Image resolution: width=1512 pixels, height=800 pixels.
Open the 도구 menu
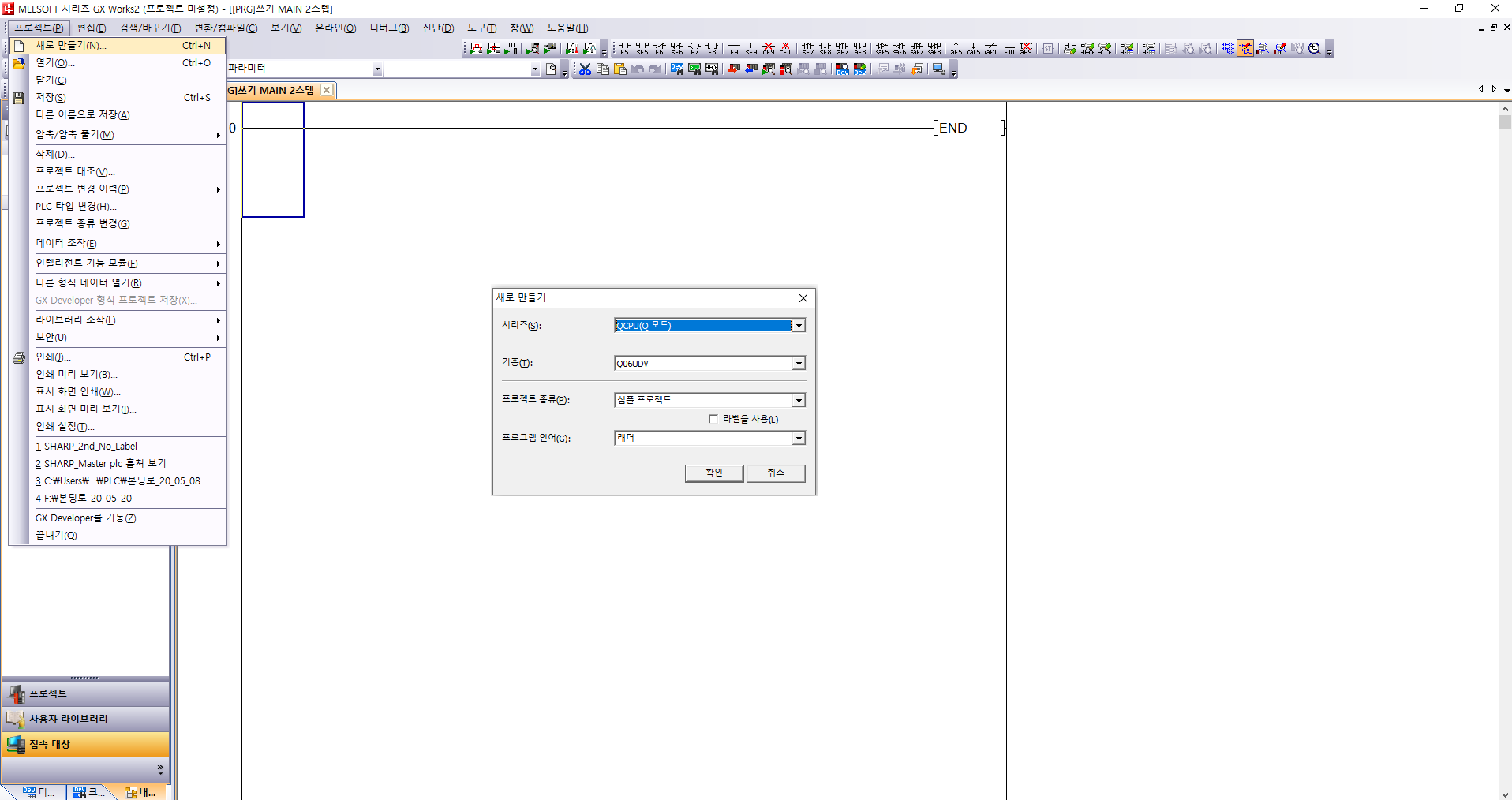pos(481,28)
